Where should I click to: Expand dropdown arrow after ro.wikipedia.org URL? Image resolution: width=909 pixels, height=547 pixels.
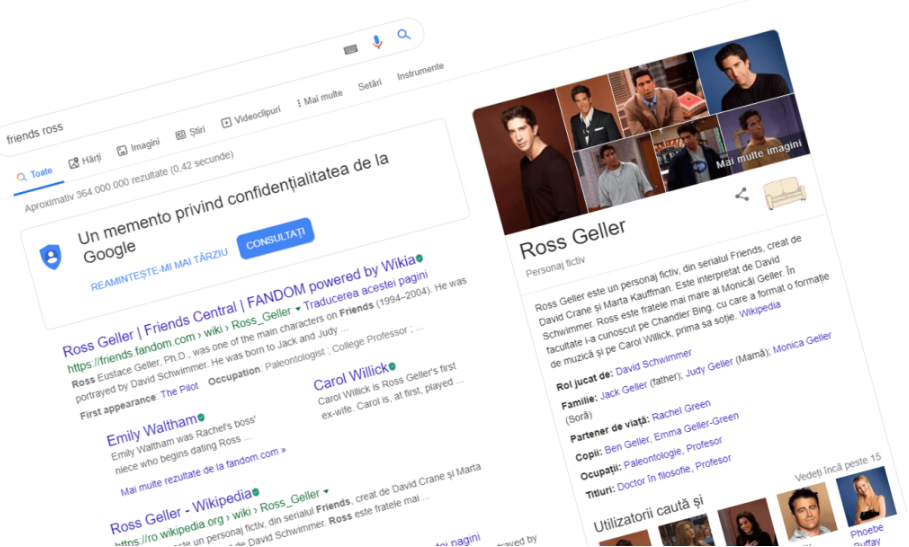pyautogui.click(x=326, y=494)
